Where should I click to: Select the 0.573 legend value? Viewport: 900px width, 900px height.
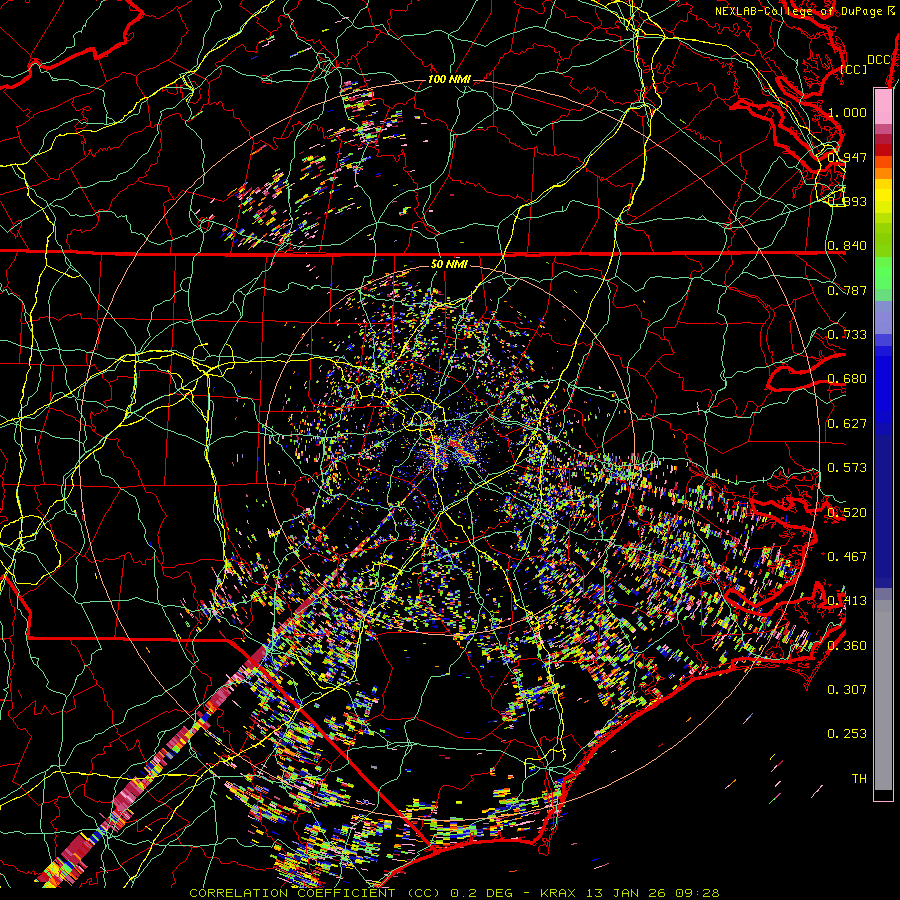tap(847, 468)
